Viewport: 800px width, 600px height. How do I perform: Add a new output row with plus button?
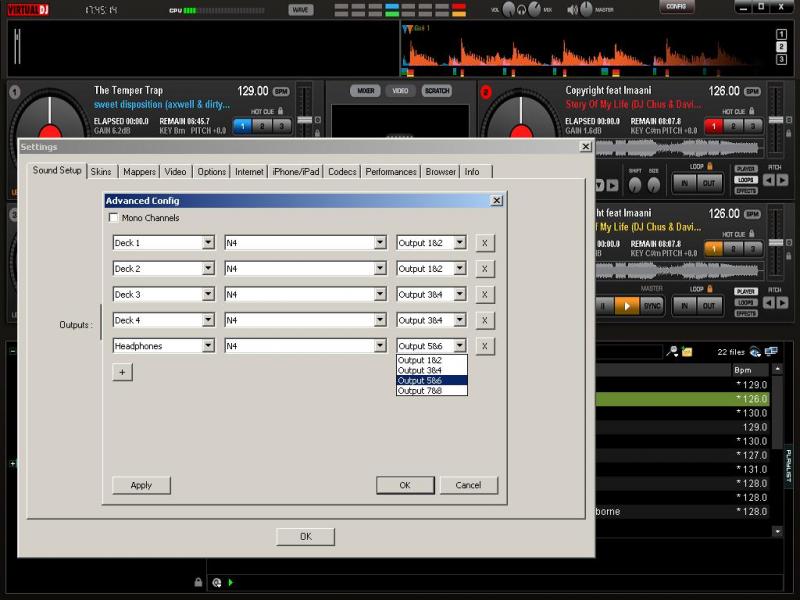tap(122, 372)
